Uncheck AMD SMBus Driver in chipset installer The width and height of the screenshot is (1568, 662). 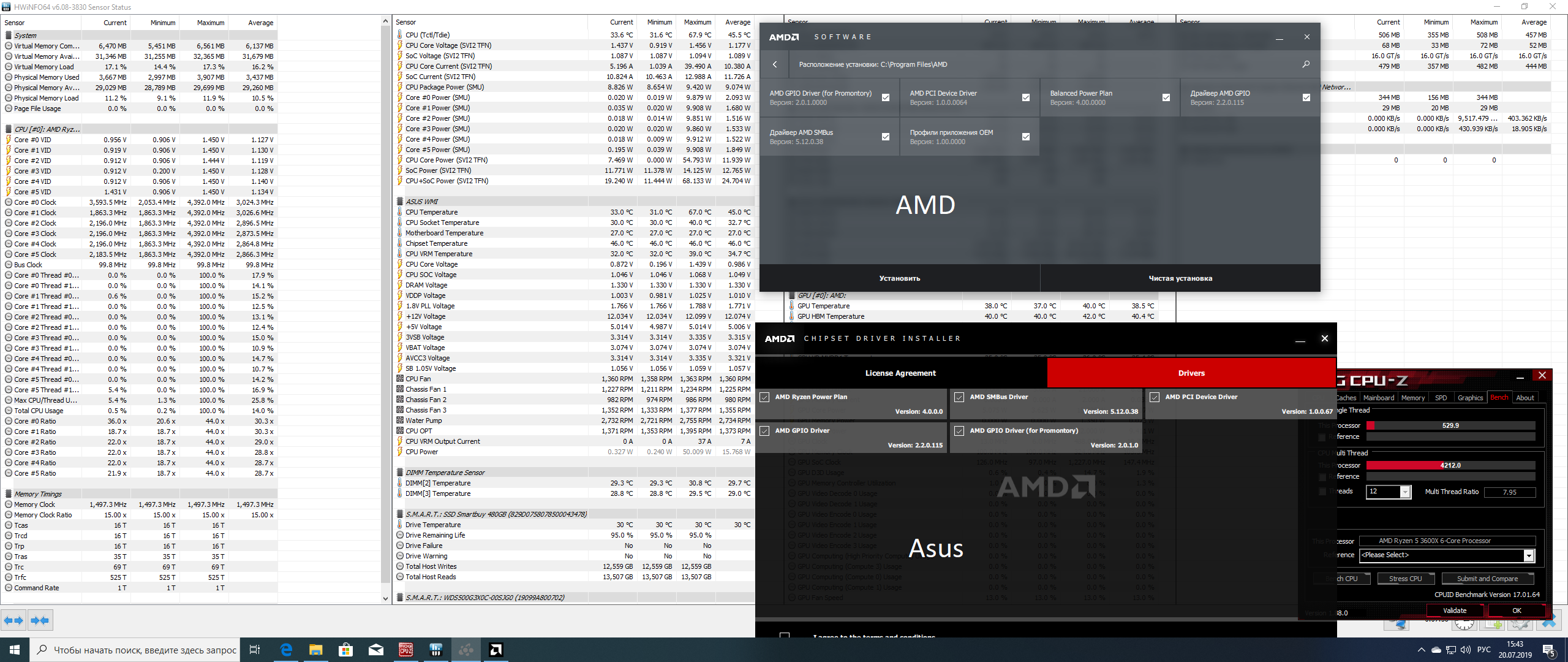click(x=959, y=397)
